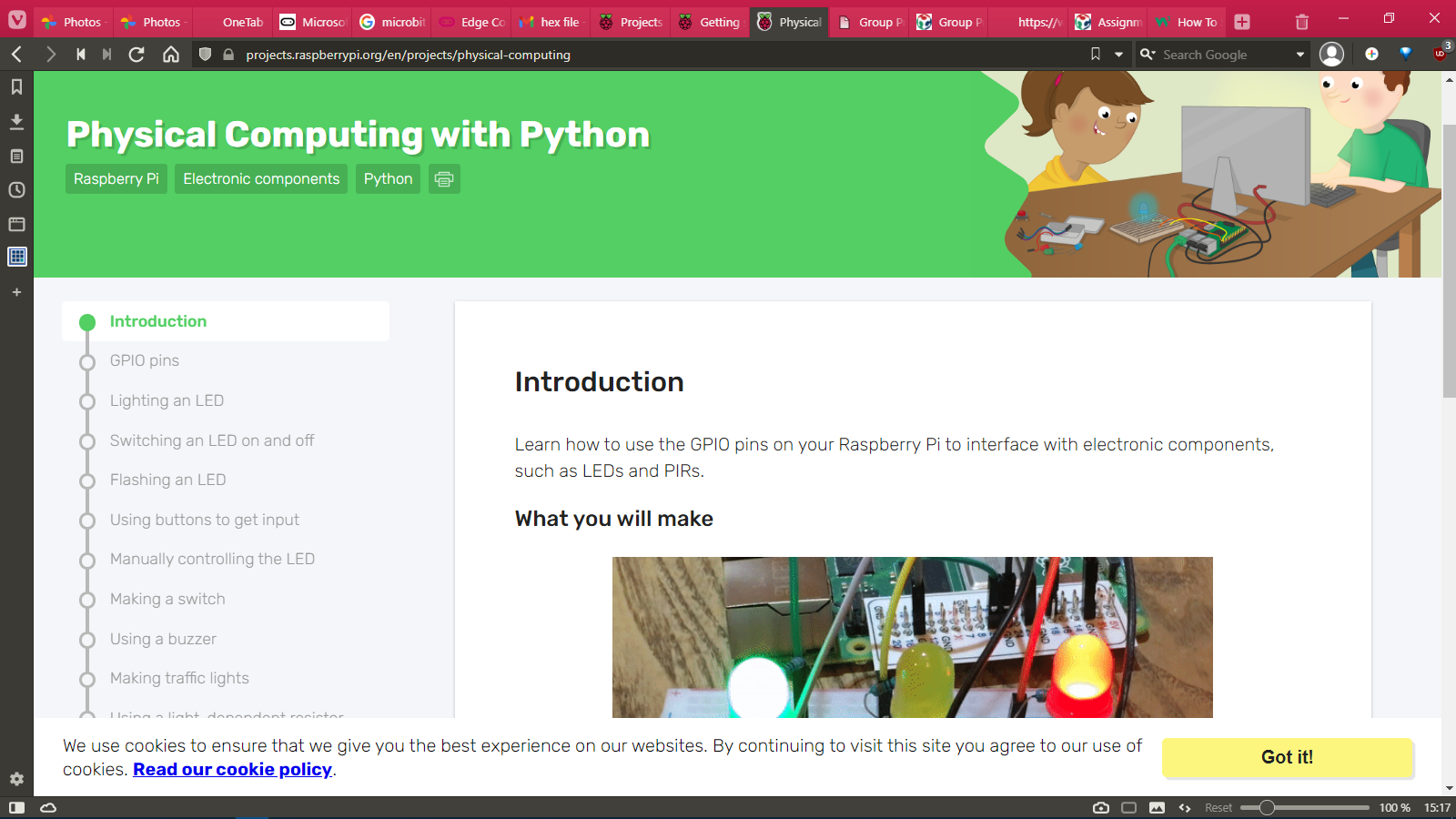Toggle the side panel visibility
Screen dimensions: 1456x819
tap(16, 808)
